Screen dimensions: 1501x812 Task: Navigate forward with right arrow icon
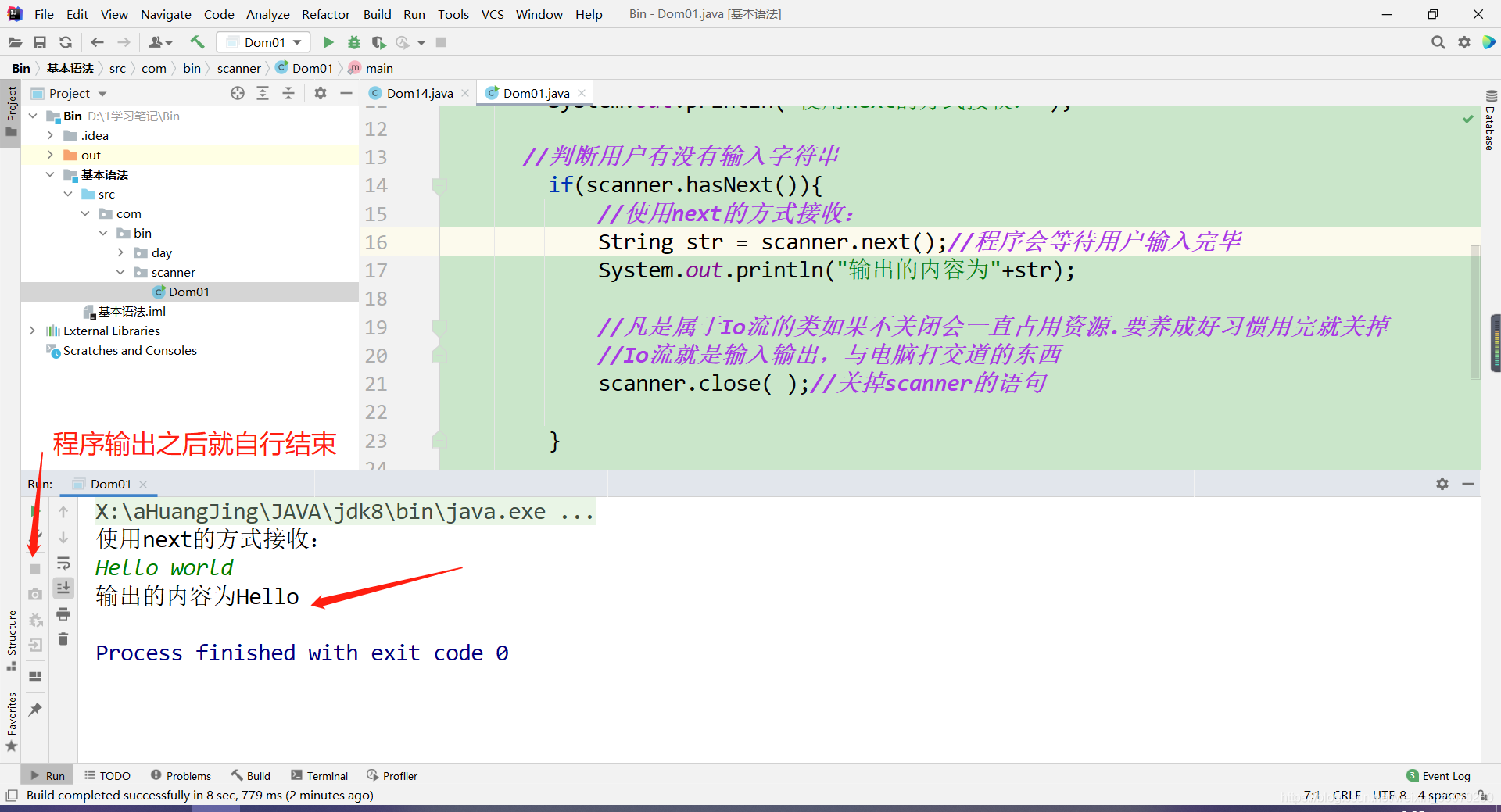pos(124,42)
